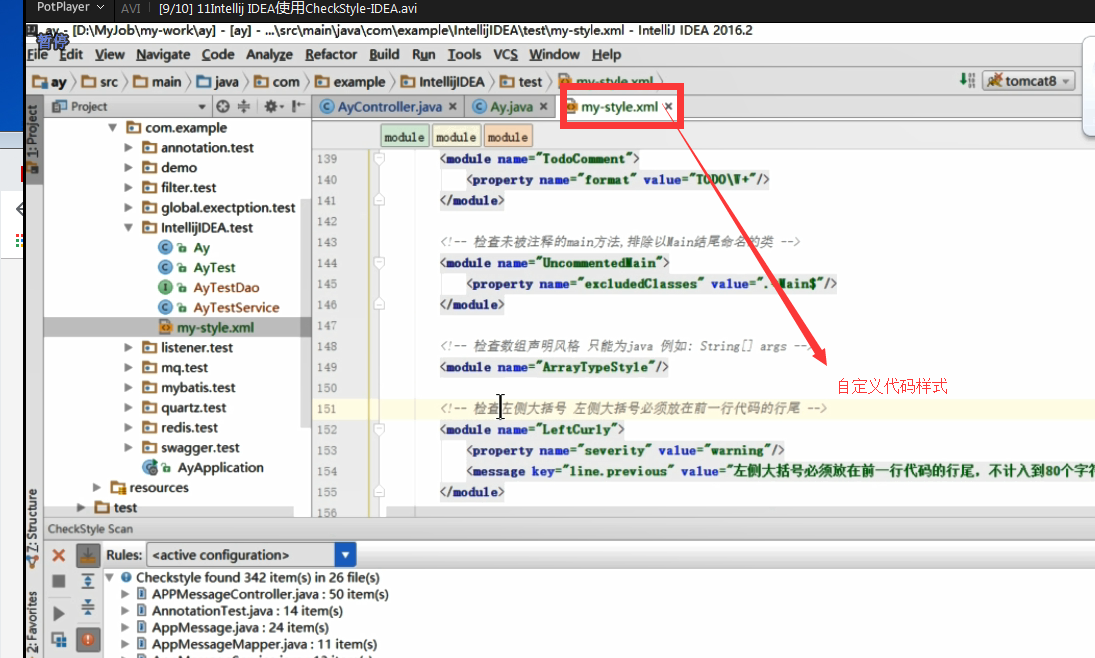Image resolution: width=1095 pixels, height=658 pixels.
Task: Select the orange module breadcrumb chip
Action: [508, 137]
